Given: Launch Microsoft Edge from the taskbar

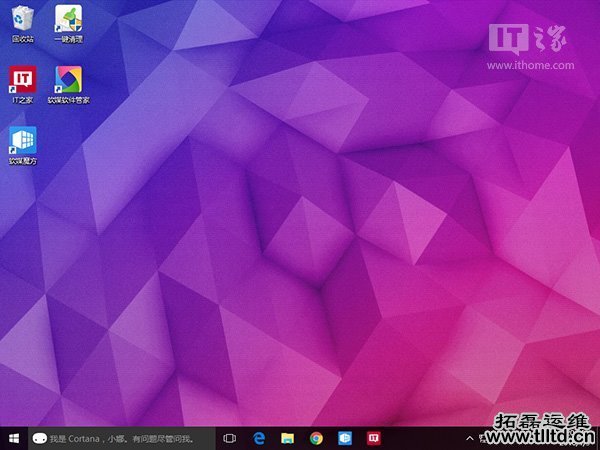Looking at the screenshot, I should coord(259,439).
